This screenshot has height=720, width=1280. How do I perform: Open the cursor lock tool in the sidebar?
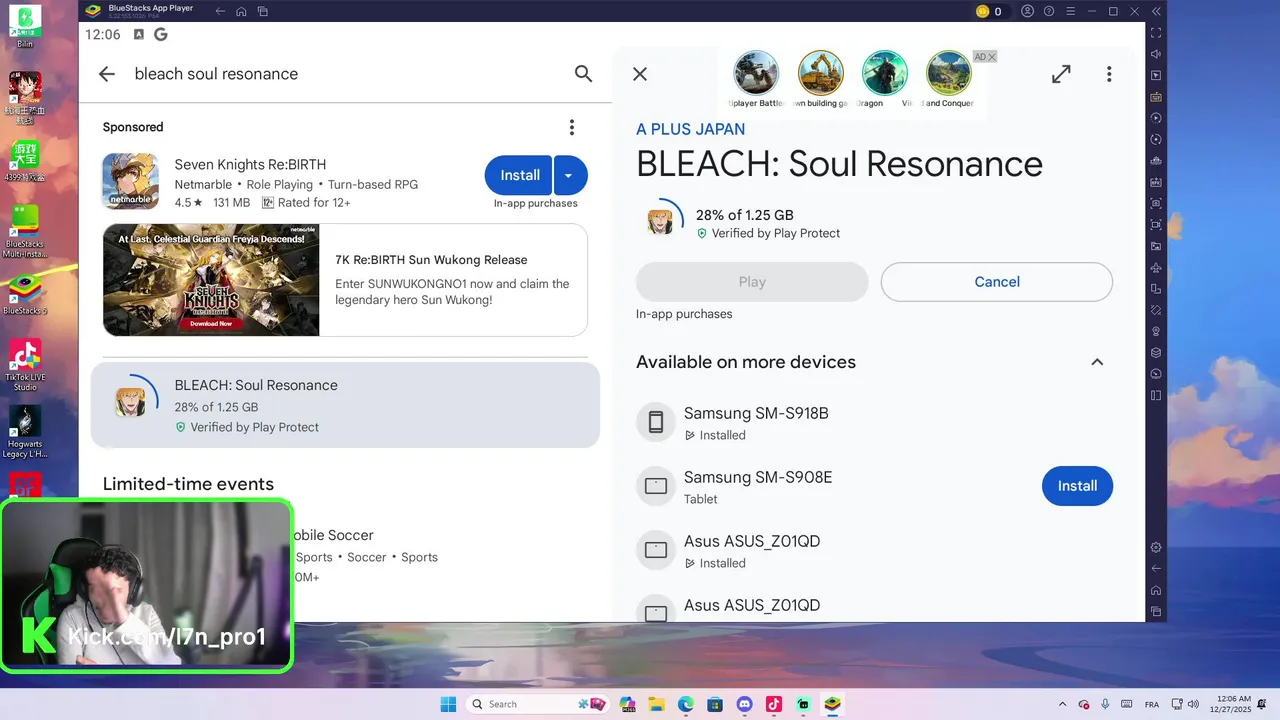tap(1156, 76)
